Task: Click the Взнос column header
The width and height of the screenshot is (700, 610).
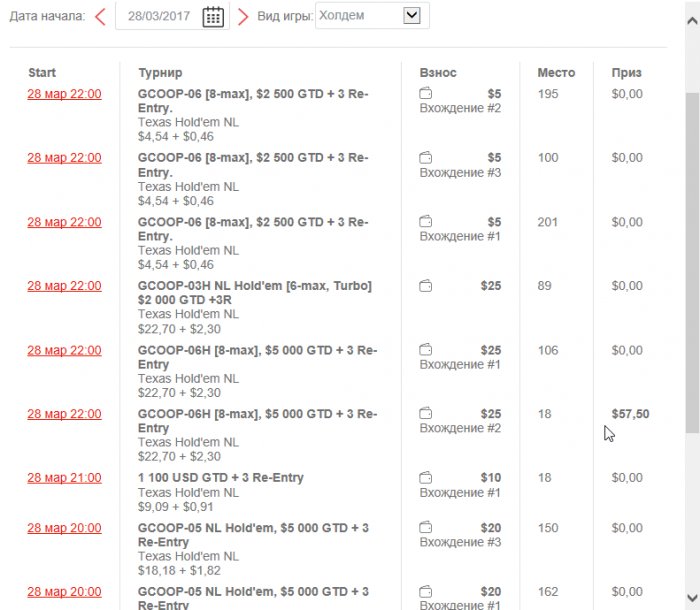Action: tap(438, 73)
